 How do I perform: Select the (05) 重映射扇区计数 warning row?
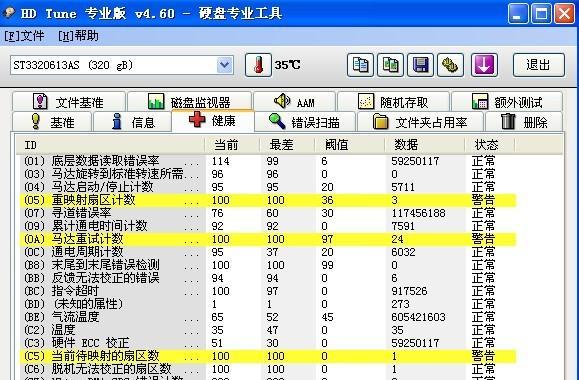(x=268, y=200)
